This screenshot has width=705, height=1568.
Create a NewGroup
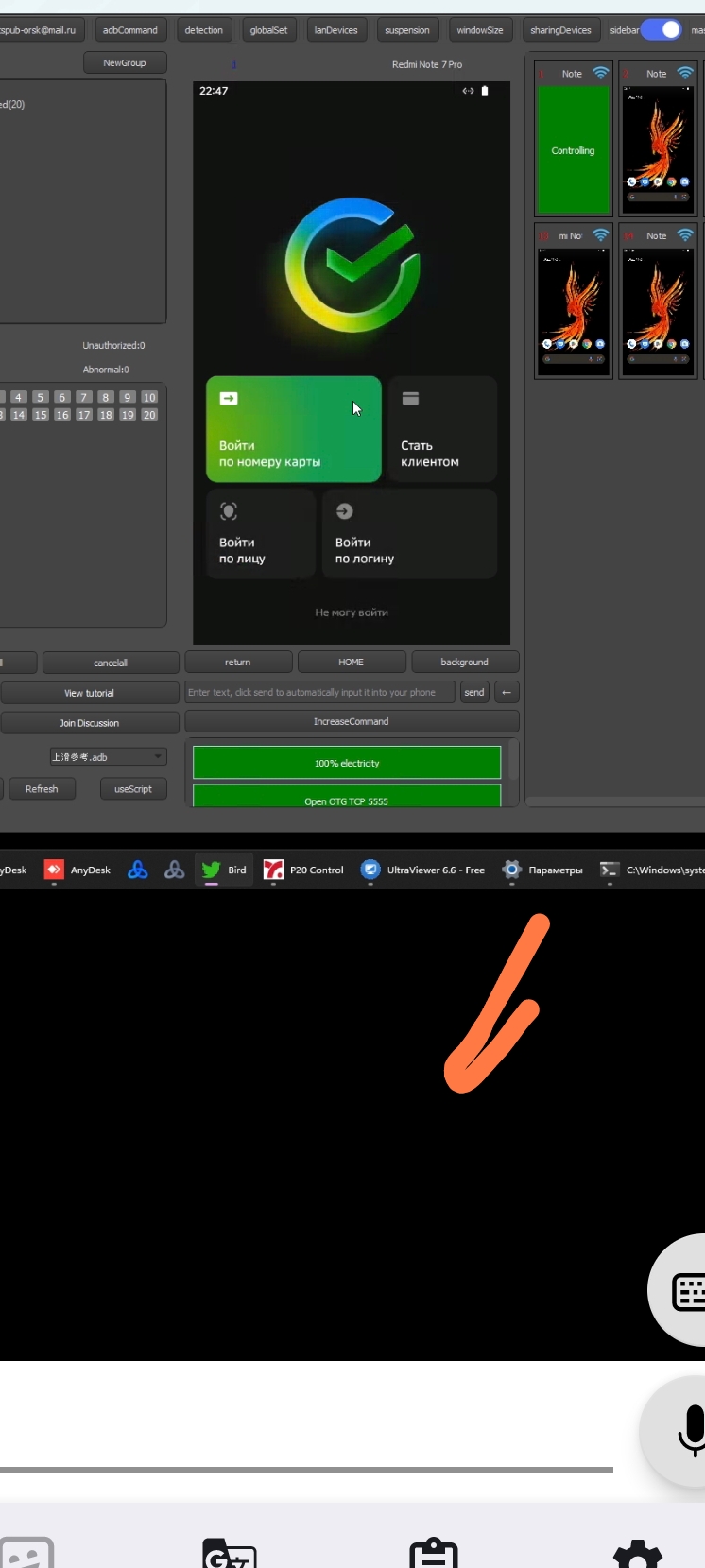(x=125, y=63)
